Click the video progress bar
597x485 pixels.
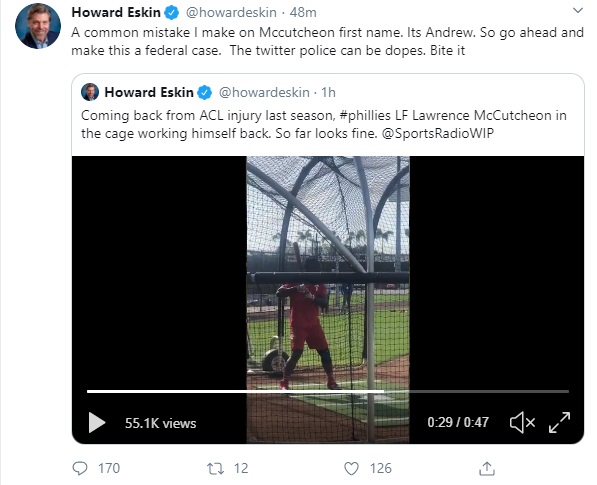click(328, 391)
